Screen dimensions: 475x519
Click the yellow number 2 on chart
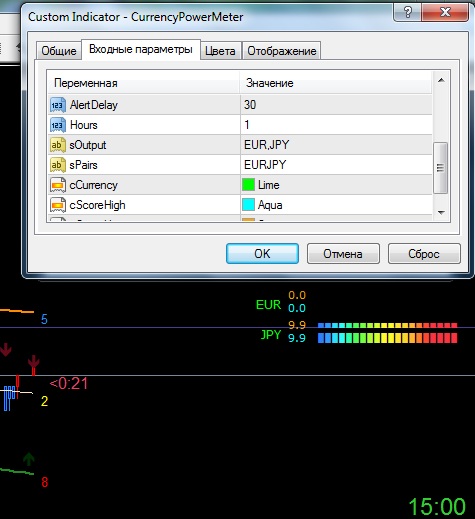(x=44, y=401)
